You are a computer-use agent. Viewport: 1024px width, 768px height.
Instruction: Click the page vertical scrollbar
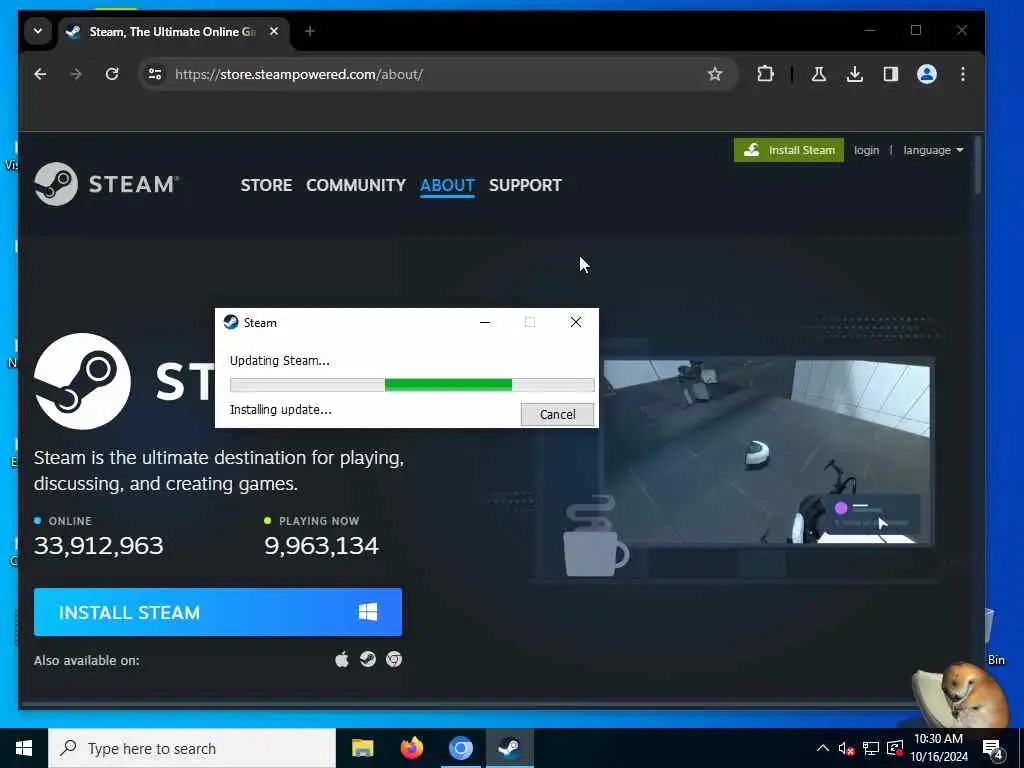pyautogui.click(x=978, y=165)
